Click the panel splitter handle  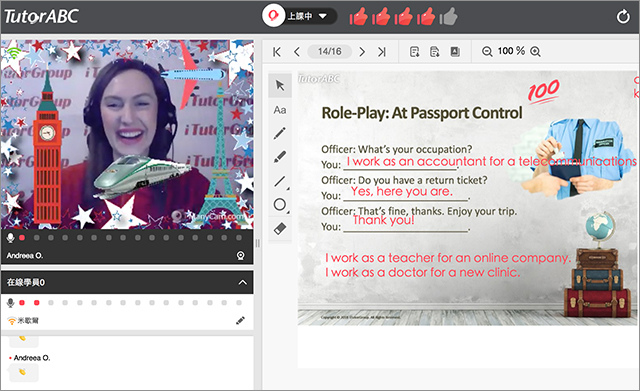[258, 243]
